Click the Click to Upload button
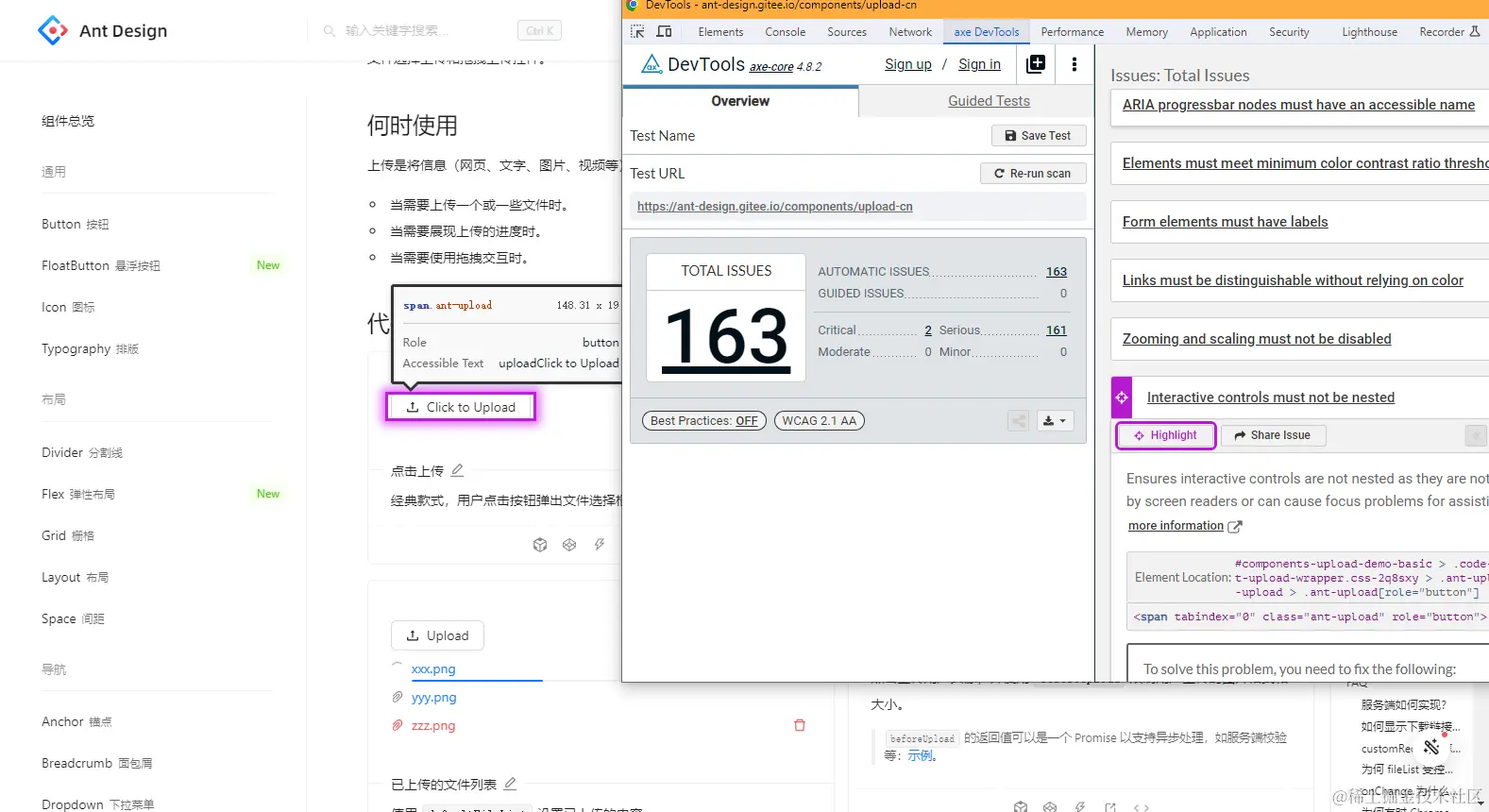 pos(461,407)
